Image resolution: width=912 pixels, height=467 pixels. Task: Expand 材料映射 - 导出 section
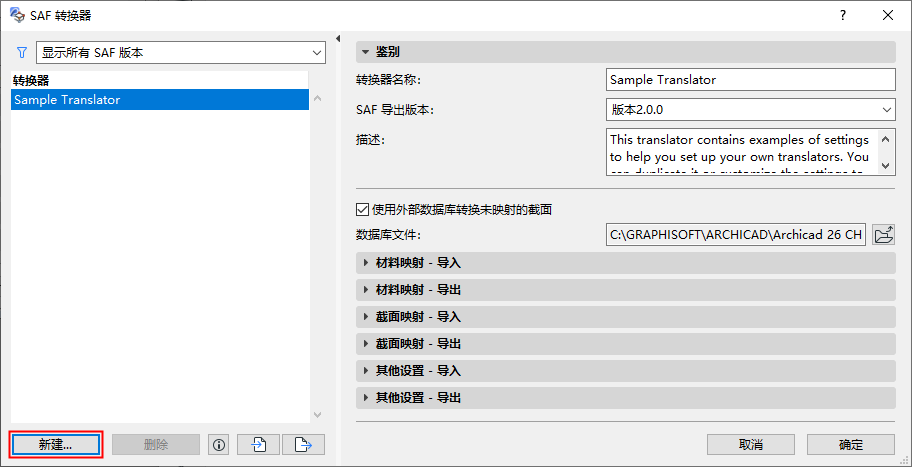click(625, 290)
